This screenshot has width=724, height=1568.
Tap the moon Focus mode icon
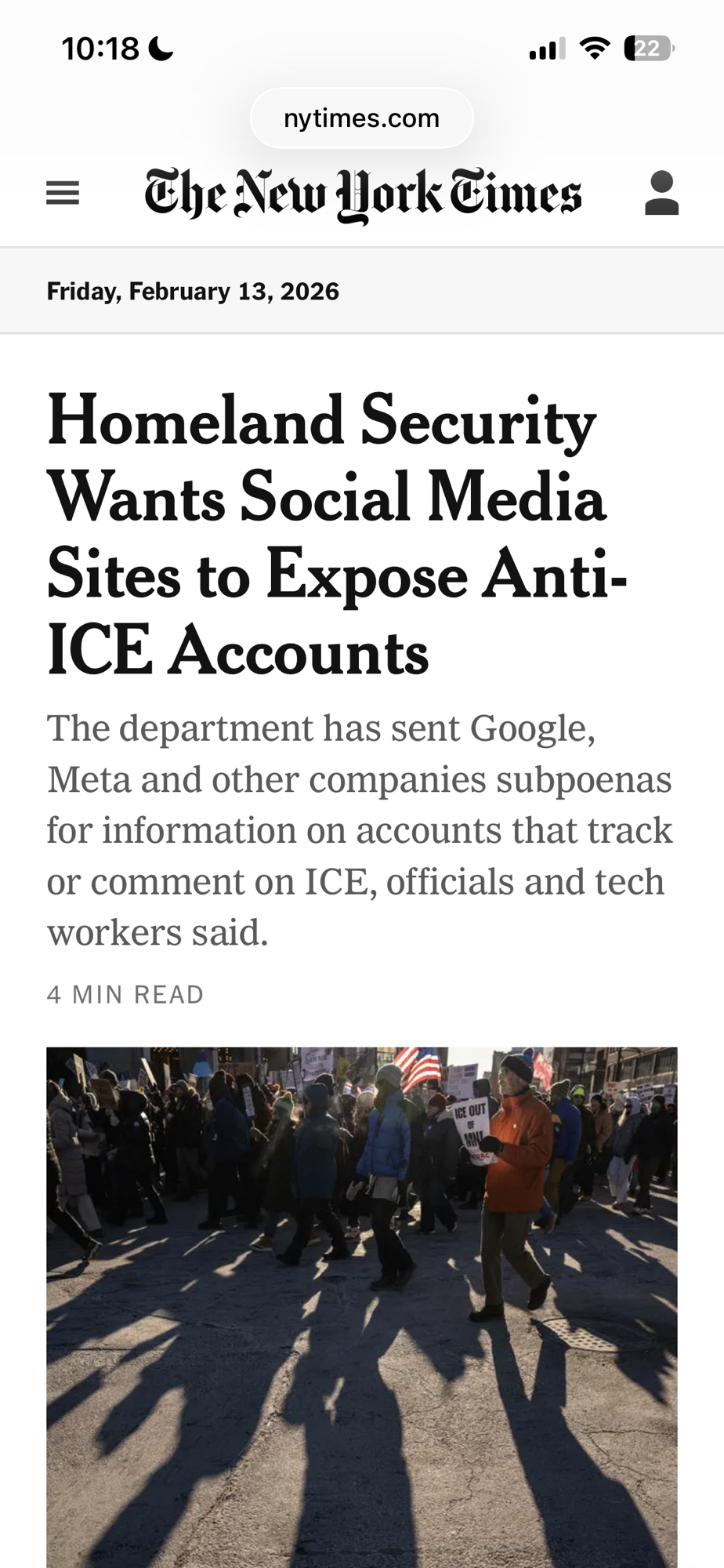pyautogui.click(x=161, y=49)
